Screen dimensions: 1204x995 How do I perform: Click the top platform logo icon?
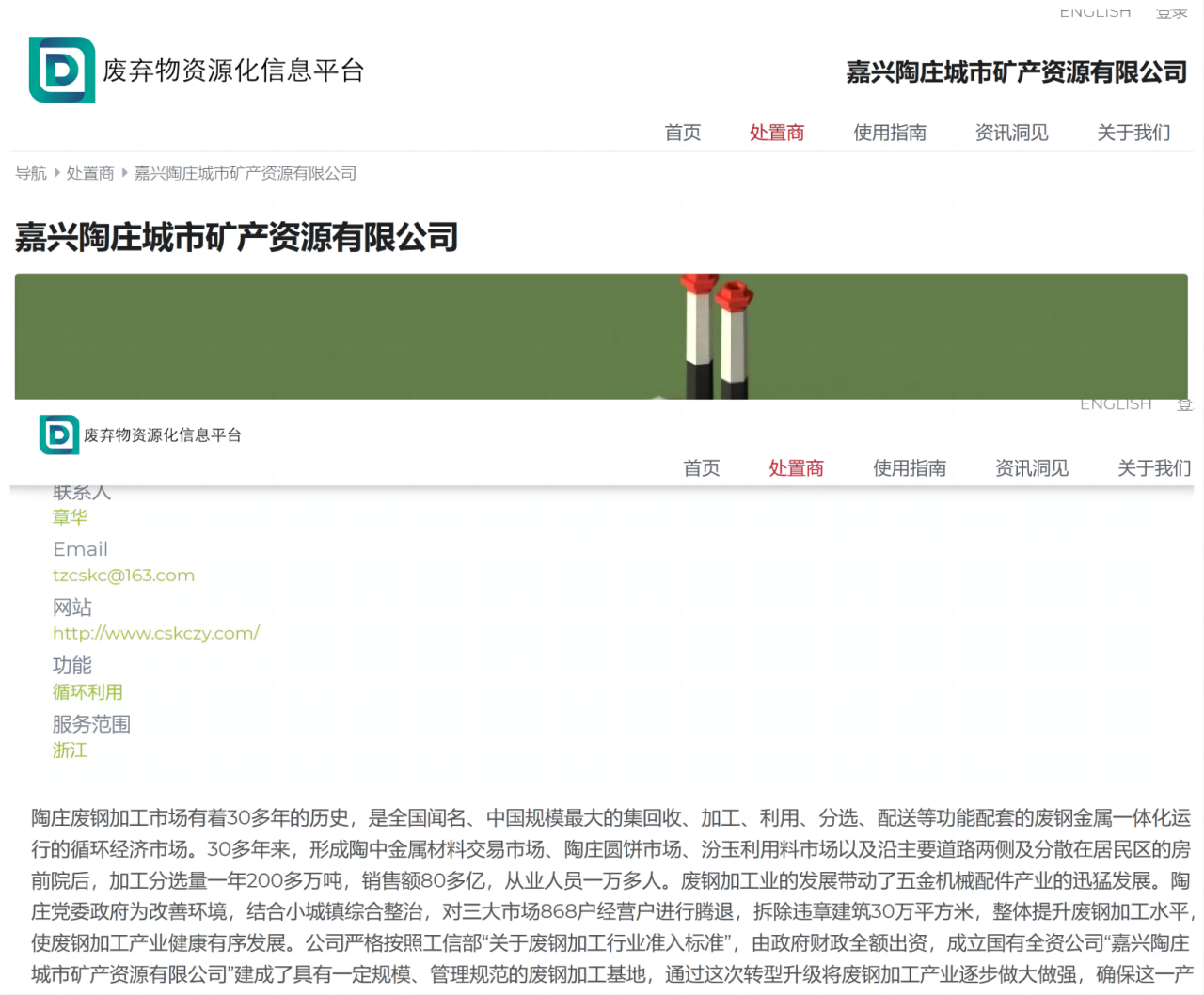point(62,70)
